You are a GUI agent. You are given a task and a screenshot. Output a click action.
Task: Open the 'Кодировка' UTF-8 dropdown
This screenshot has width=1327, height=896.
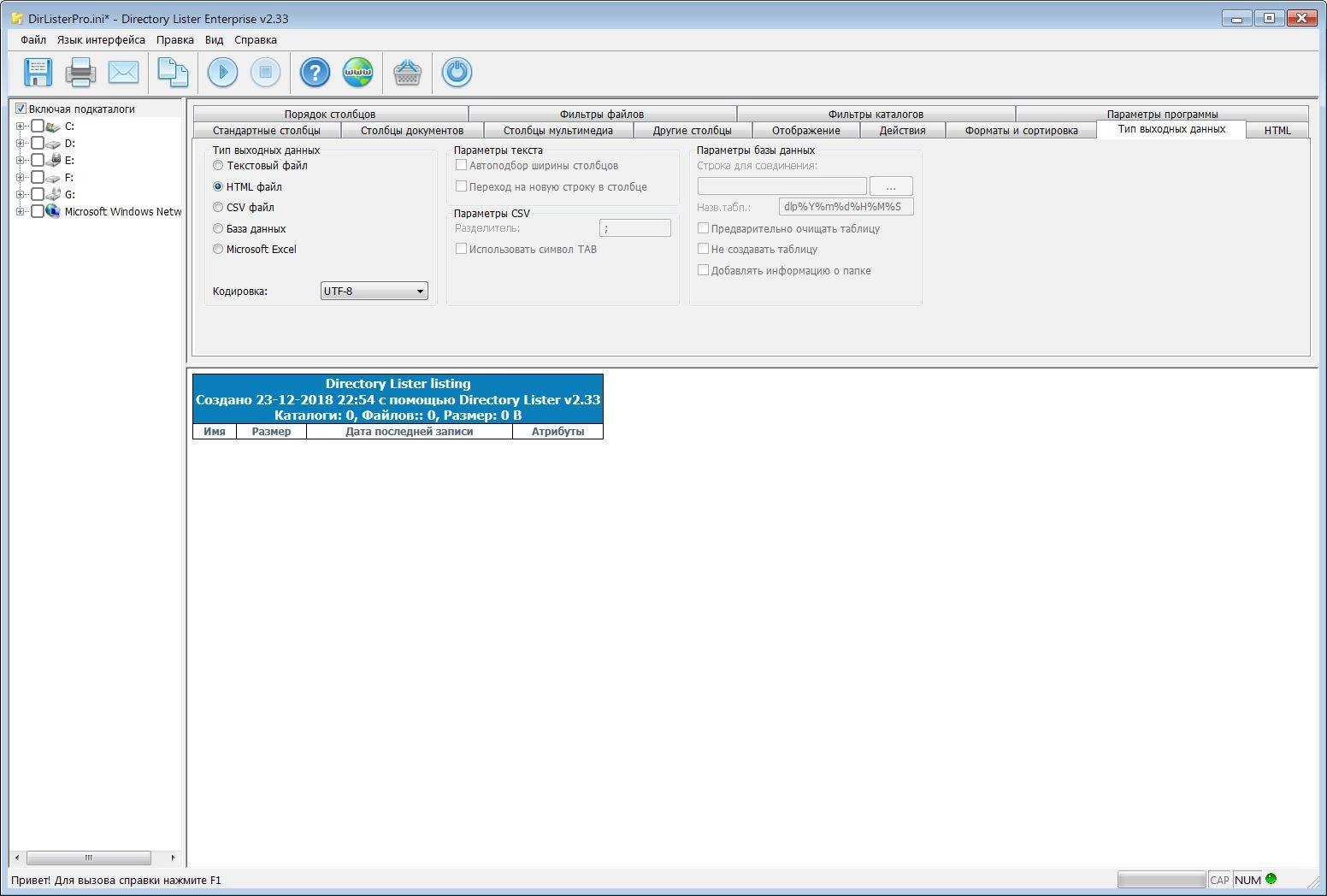click(374, 292)
